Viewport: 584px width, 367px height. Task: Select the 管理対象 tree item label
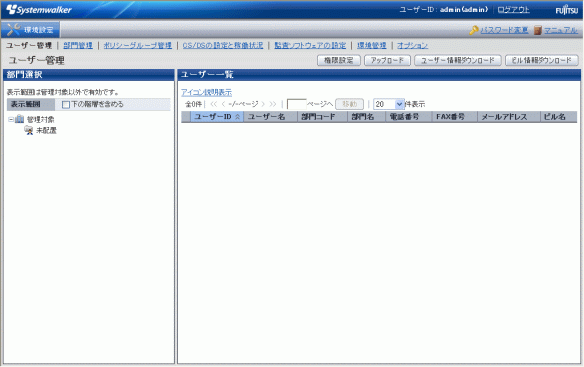[41, 120]
